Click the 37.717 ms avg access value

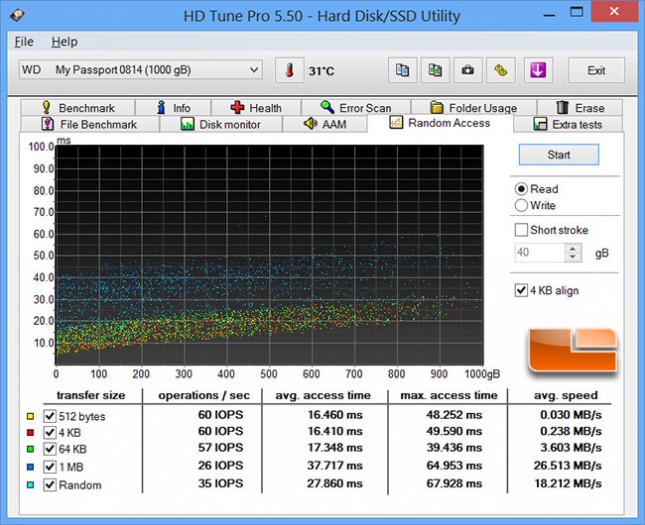coord(335,465)
